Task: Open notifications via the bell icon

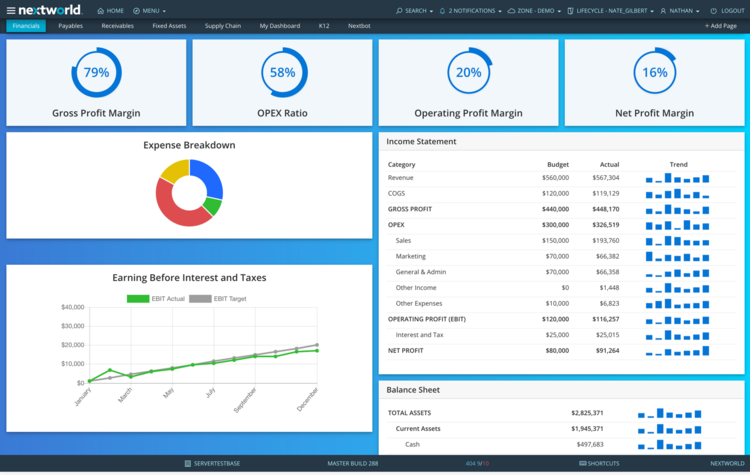Action: 443,11
